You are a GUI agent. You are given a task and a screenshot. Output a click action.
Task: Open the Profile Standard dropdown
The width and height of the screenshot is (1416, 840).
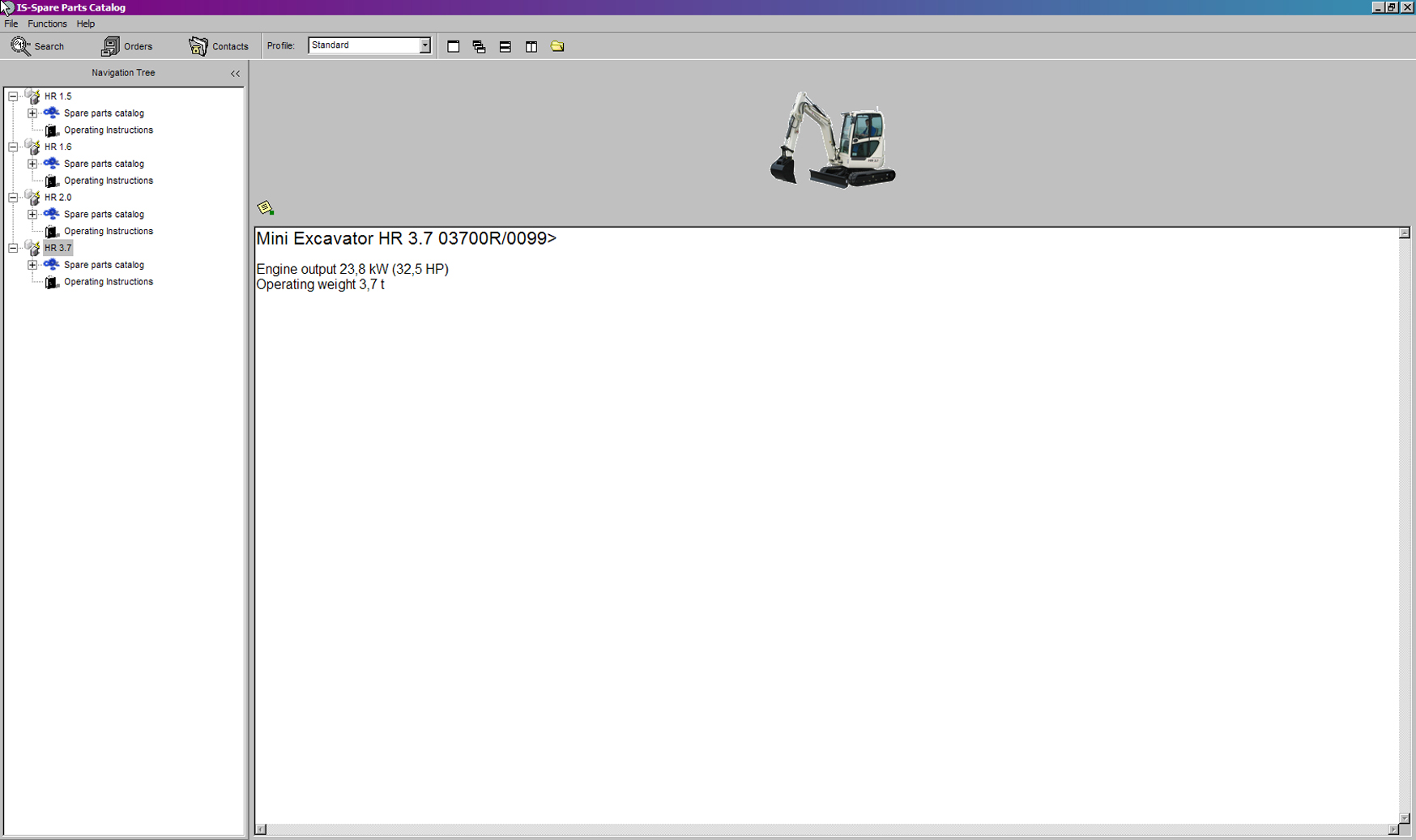[424, 45]
